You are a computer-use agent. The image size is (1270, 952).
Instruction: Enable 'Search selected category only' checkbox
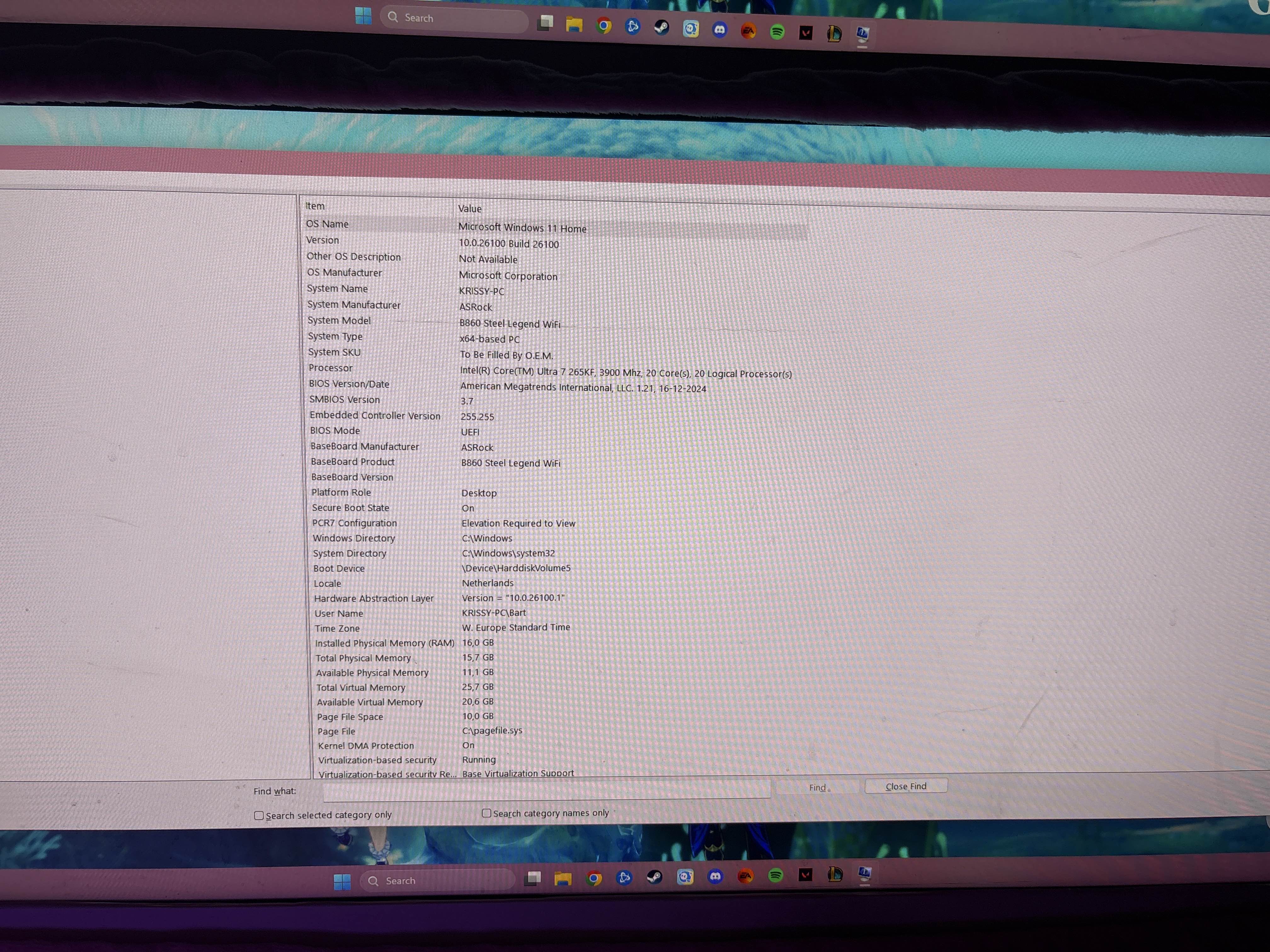pos(259,815)
